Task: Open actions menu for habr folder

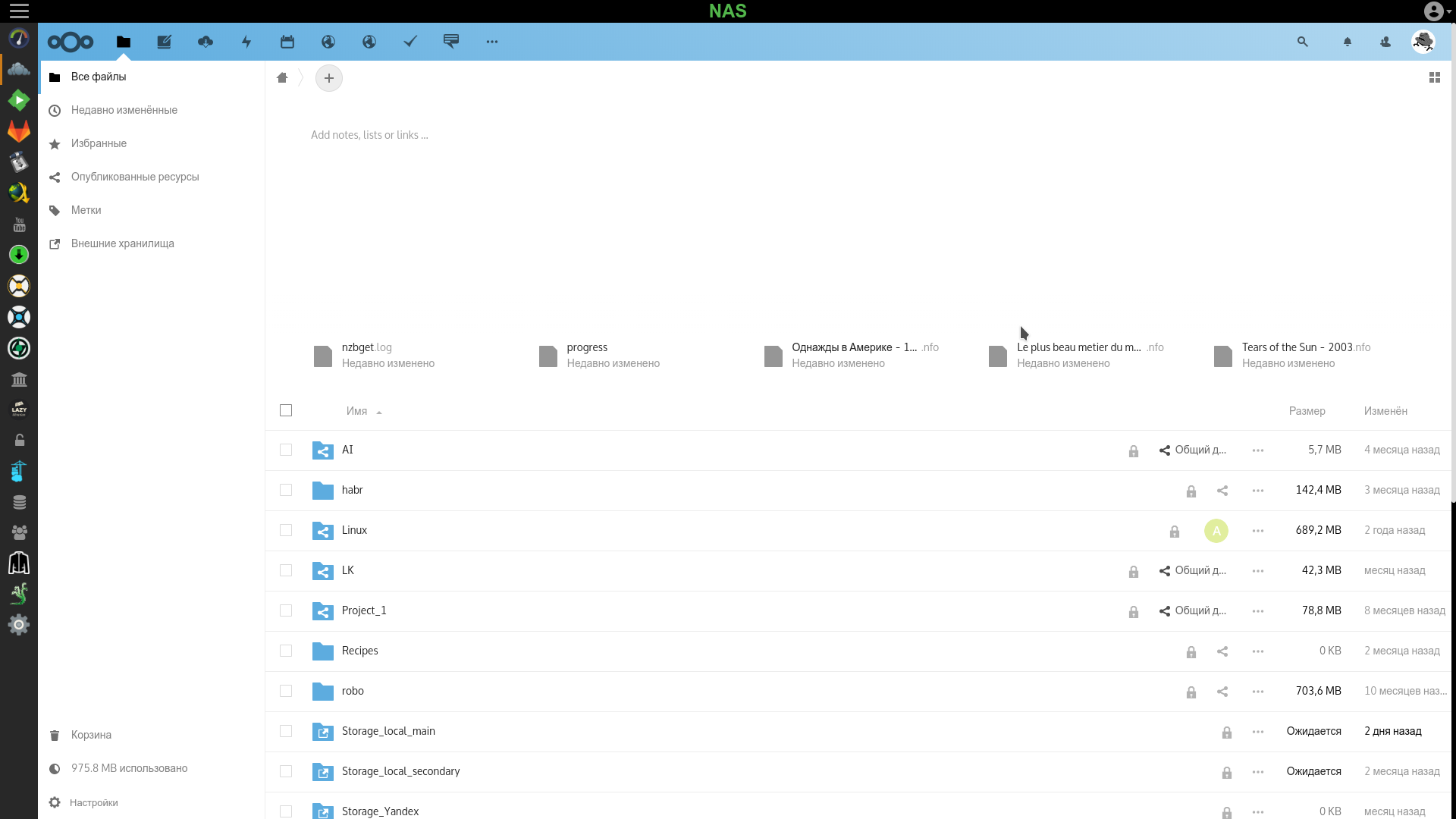Action: 1258,491
